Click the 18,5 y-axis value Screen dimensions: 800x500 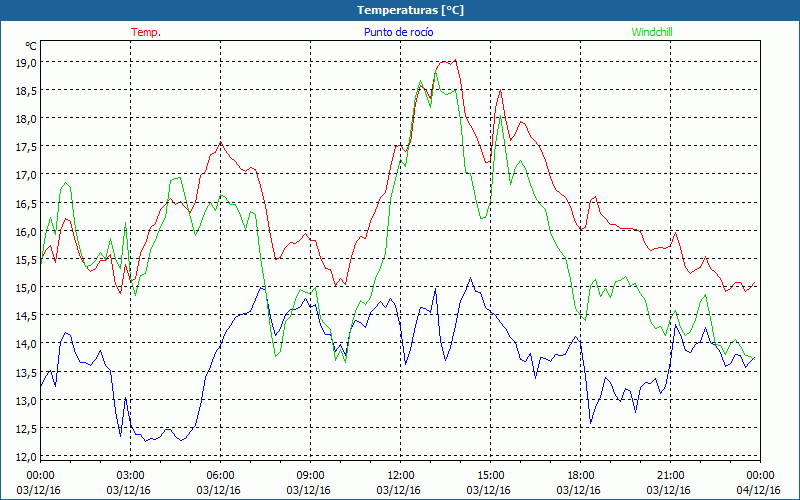pyautogui.click(x=27, y=91)
